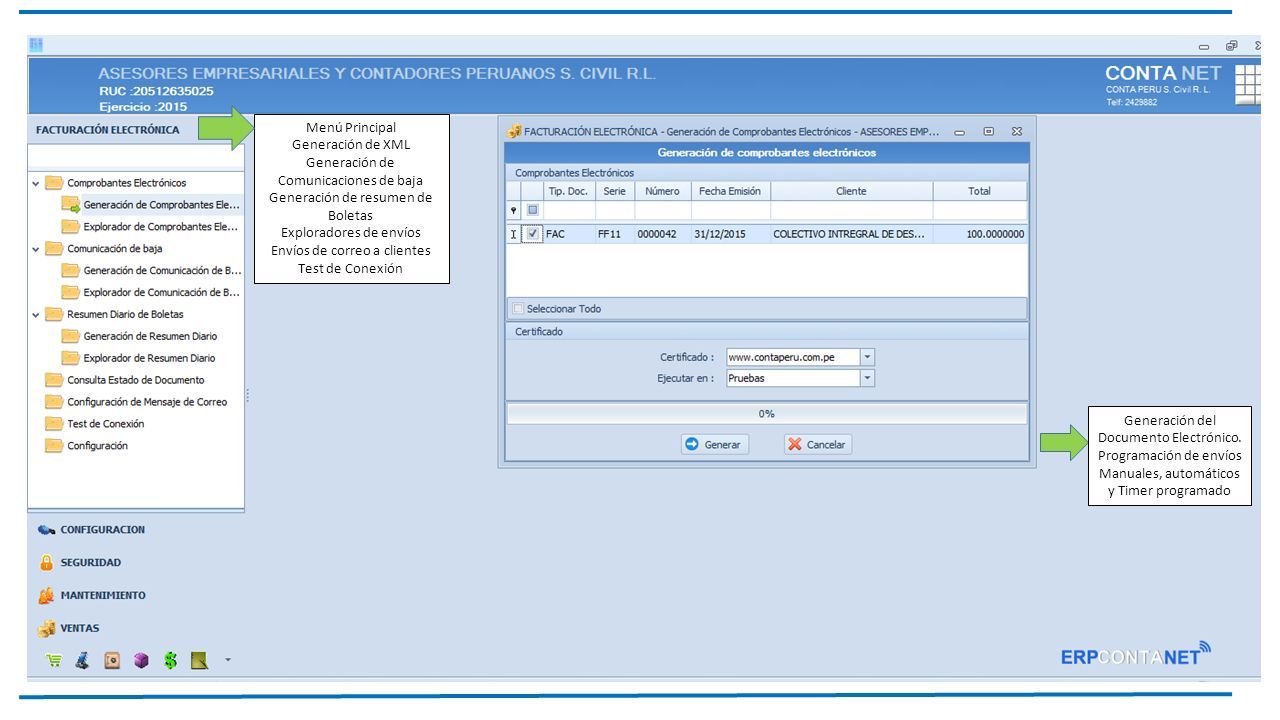Sort by the Total column header

[x=980, y=191]
